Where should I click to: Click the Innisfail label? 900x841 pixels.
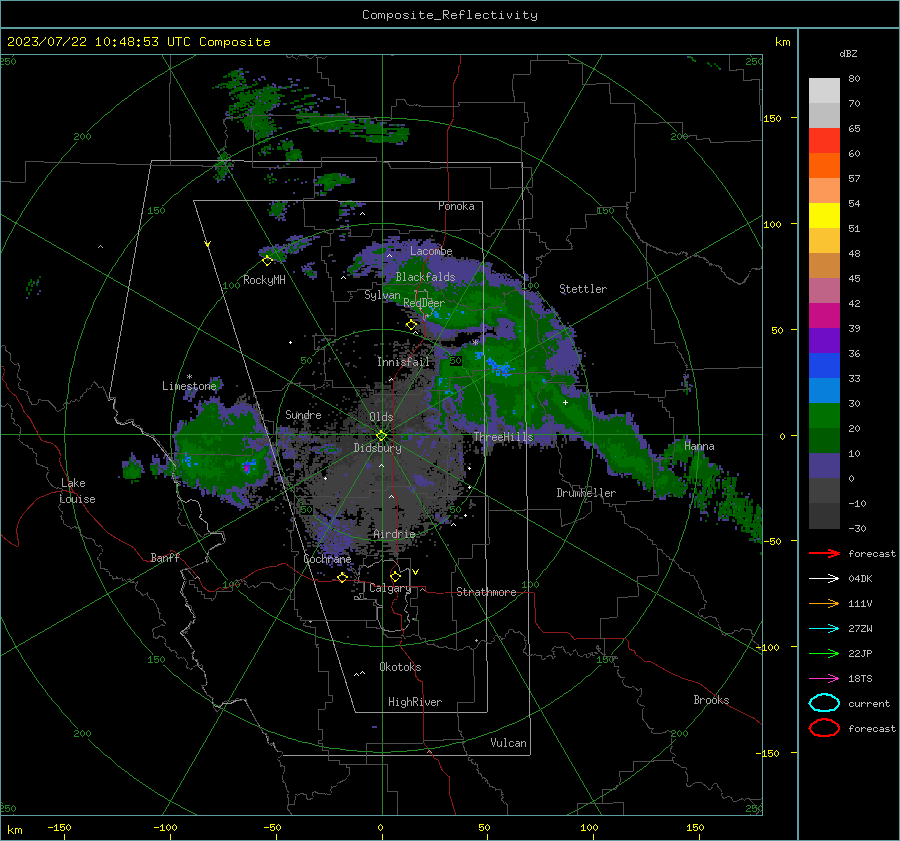point(403,362)
